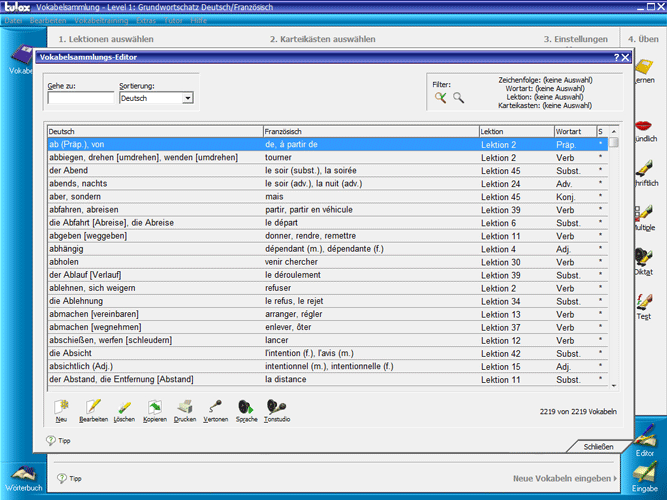This screenshot has height=500, width=667.
Task: Select step 3. Einstellungen
Action: click(x=576, y=39)
